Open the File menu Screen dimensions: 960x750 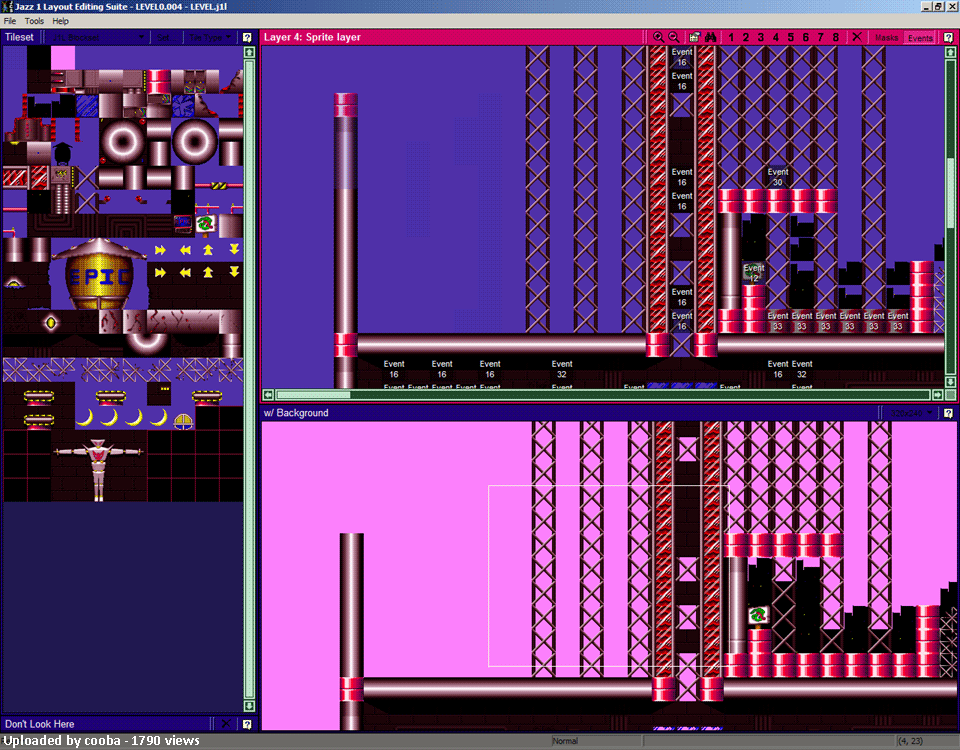(x=10, y=20)
